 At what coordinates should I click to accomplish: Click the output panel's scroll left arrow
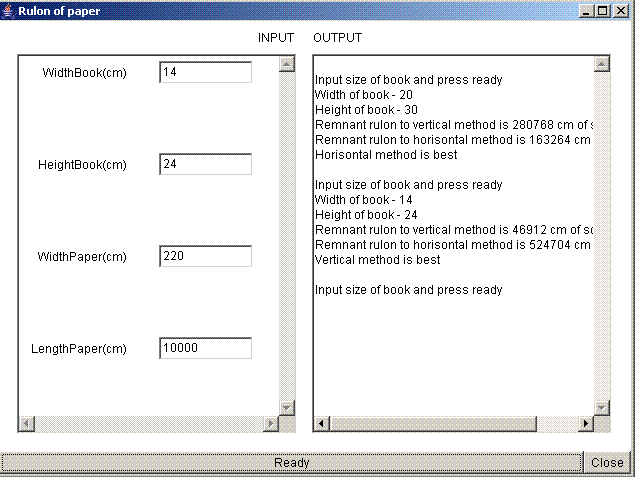(322, 424)
